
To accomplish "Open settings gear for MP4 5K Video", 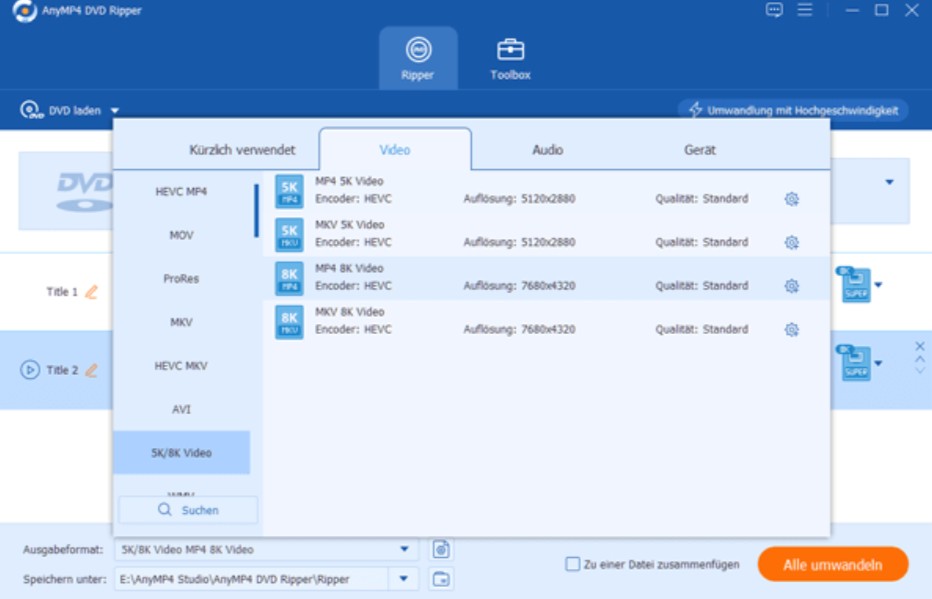I will pyautogui.click(x=791, y=198).
